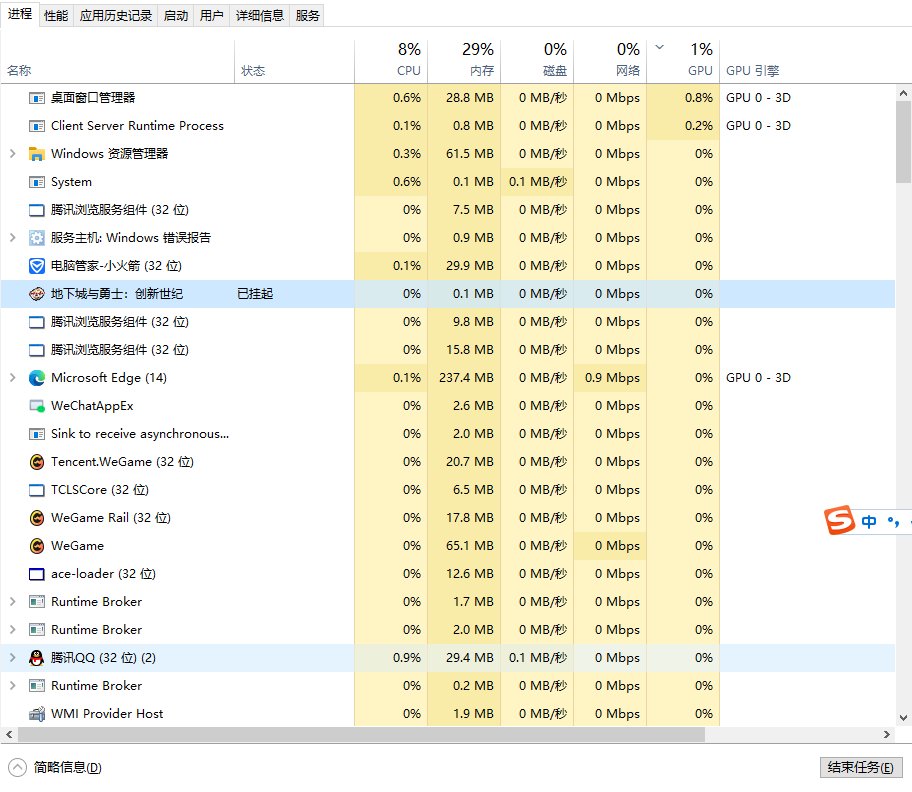This screenshot has width=912, height=792.
Task: Sort by the 状态 column header
Action: pyautogui.click(x=294, y=62)
